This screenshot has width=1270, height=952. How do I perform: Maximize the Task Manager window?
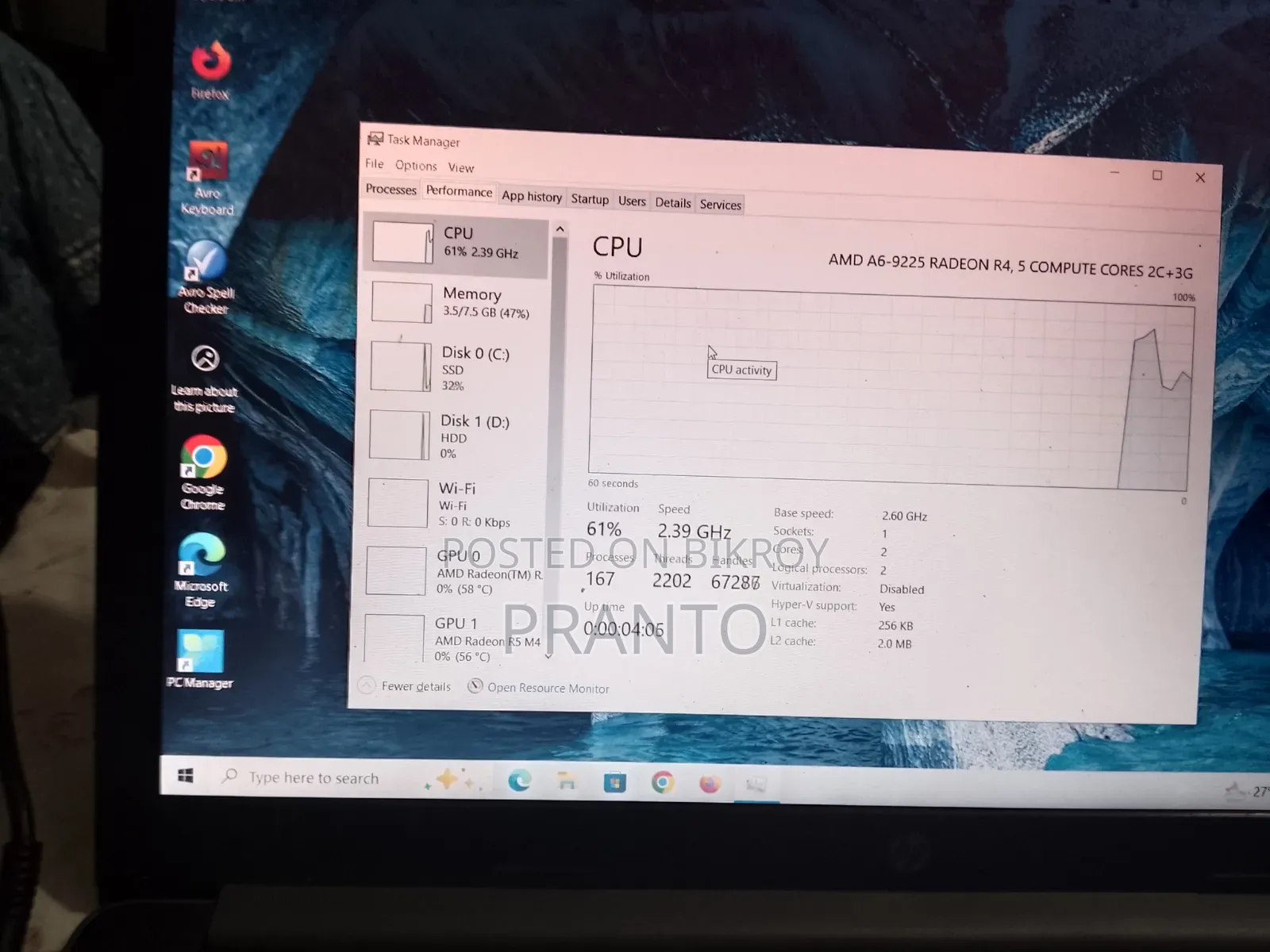pos(1157,175)
